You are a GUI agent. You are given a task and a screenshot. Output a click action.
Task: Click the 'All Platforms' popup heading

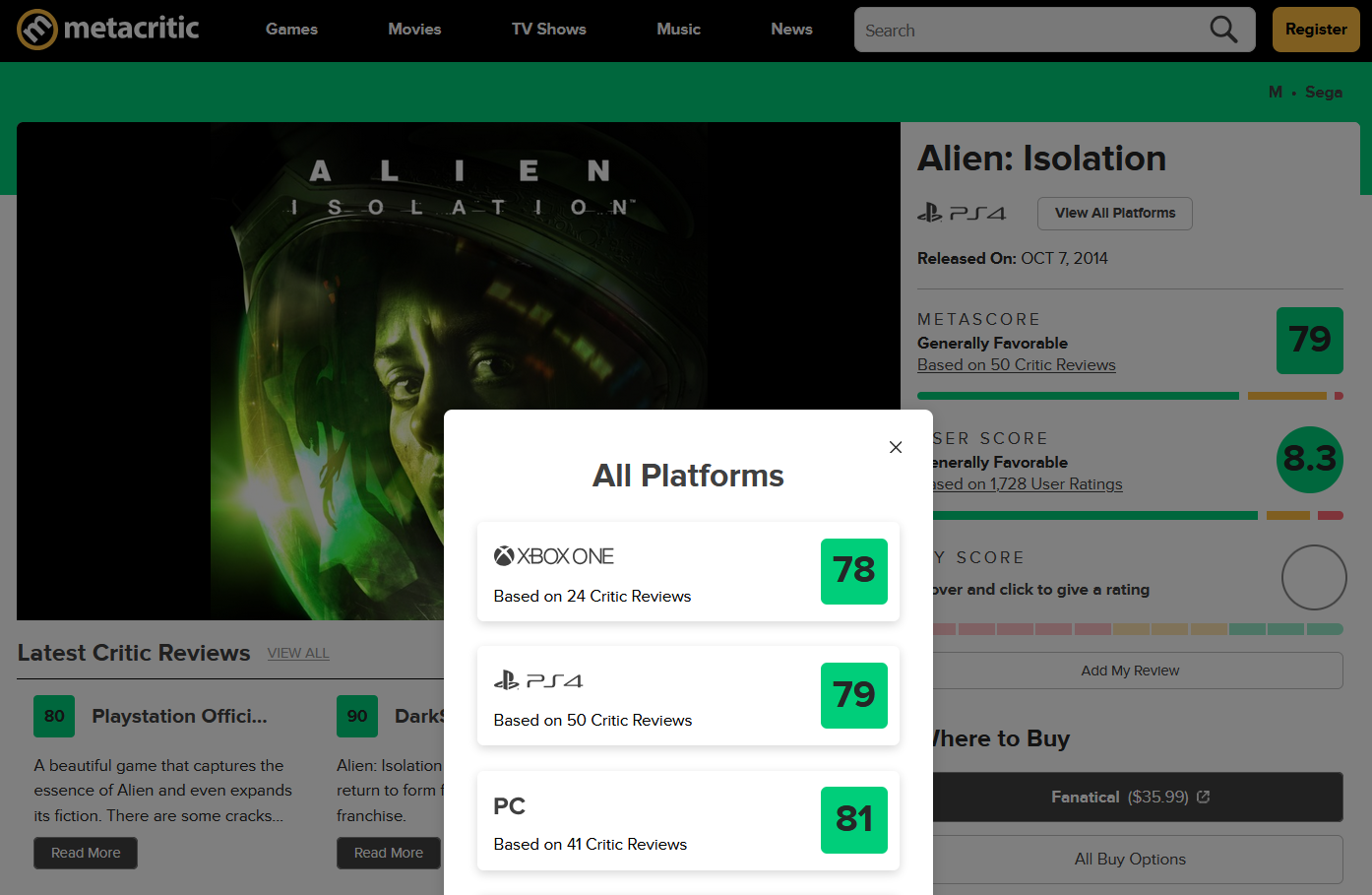(688, 476)
